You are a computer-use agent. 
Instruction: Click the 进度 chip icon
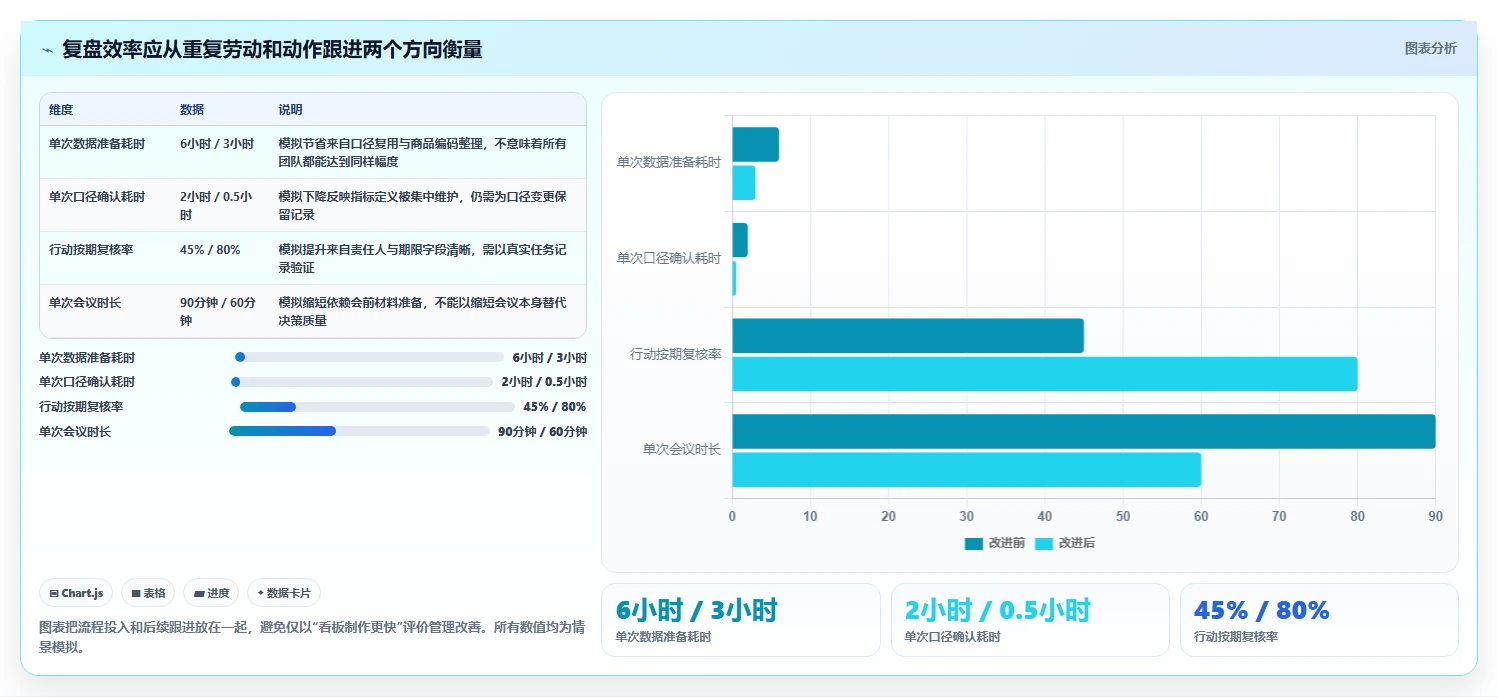point(199,593)
